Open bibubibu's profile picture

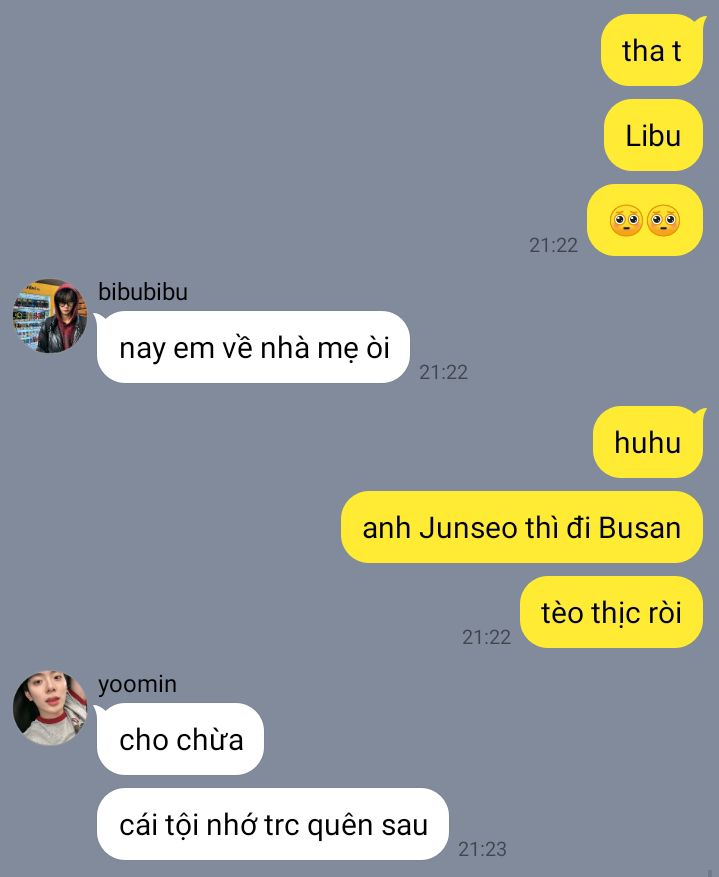pyautogui.click(x=50, y=316)
